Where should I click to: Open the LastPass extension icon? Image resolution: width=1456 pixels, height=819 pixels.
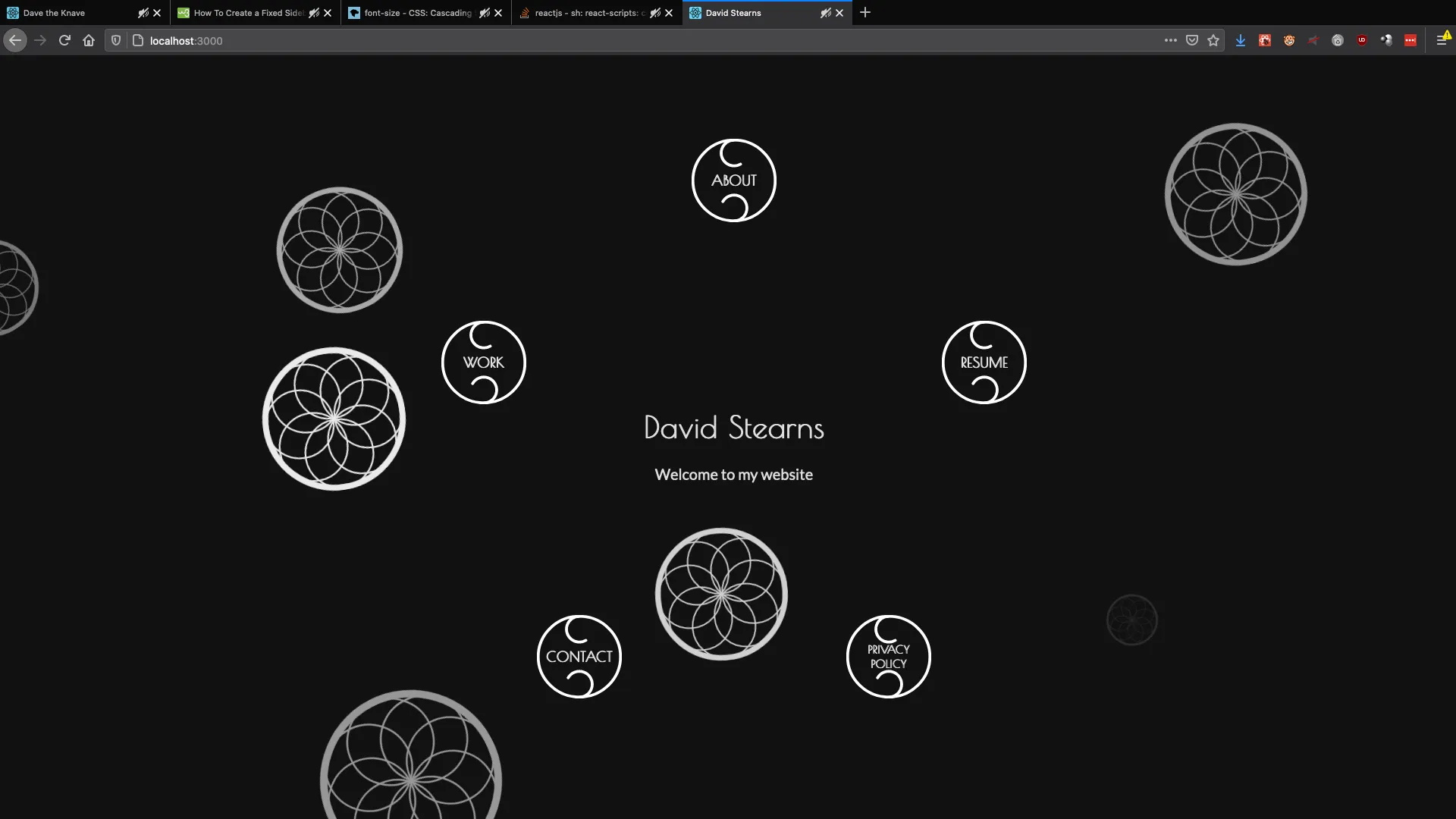click(x=1410, y=40)
